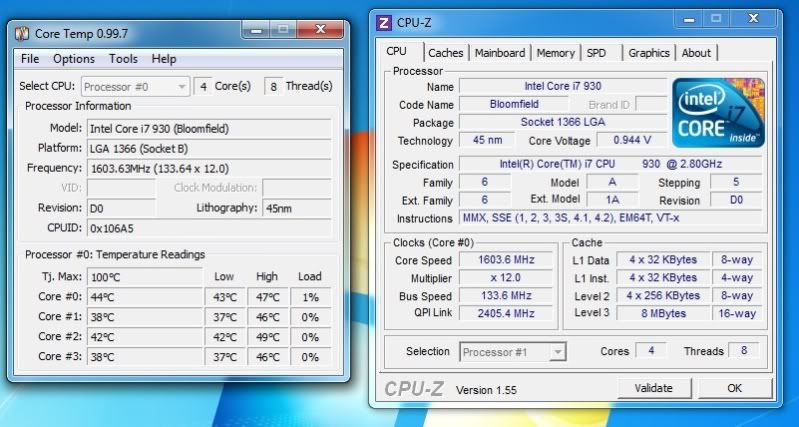799x427 pixels.
Task: Click the QPI Link value 2405.4 MHz
Action: click(506, 313)
